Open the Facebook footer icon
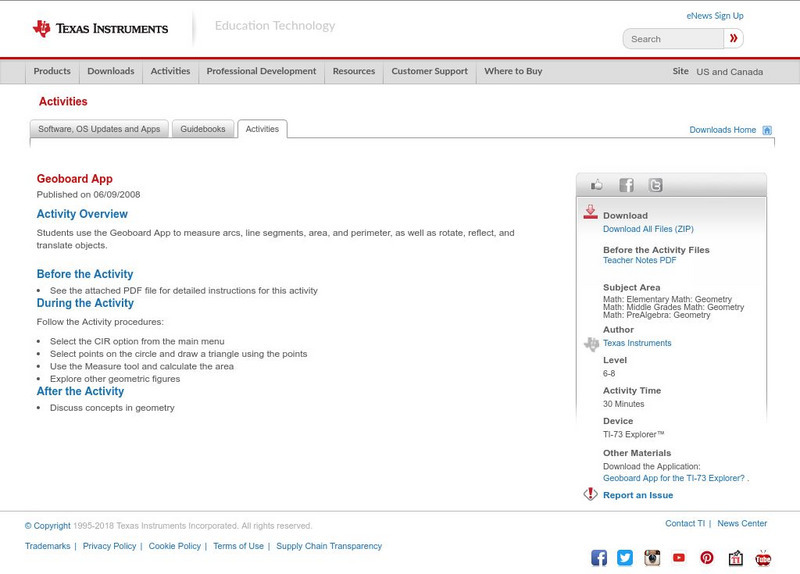 point(599,558)
